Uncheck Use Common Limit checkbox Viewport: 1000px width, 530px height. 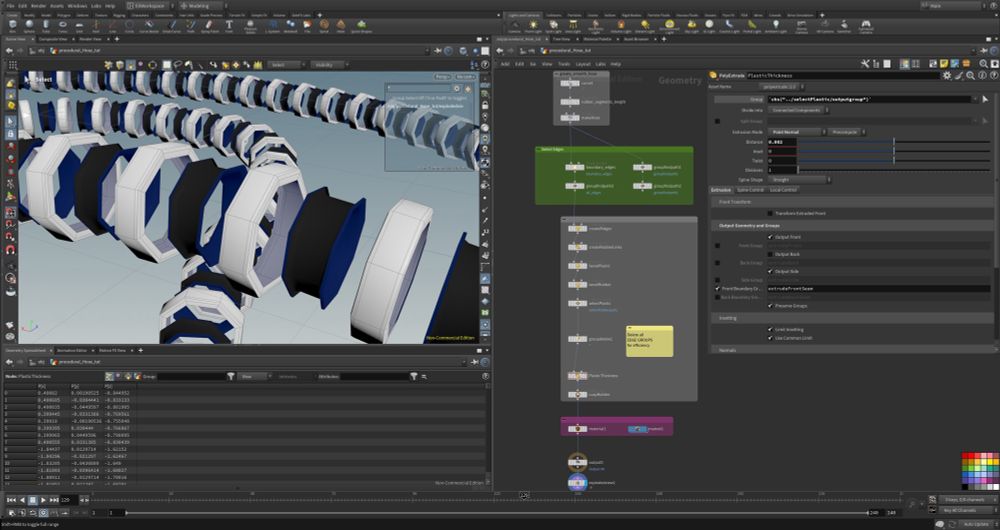click(770, 338)
